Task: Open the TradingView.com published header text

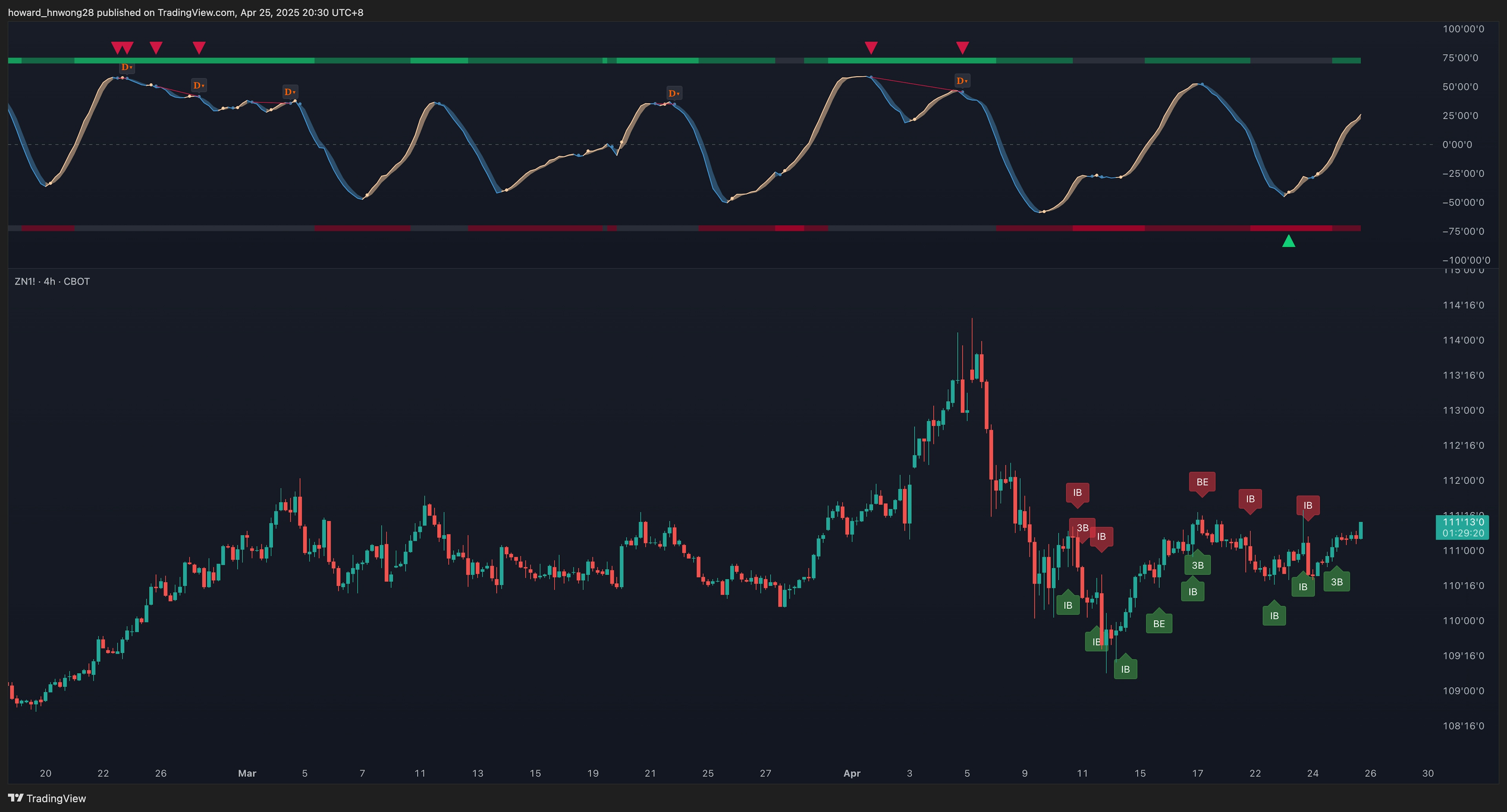Action: [x=186, y=12]
